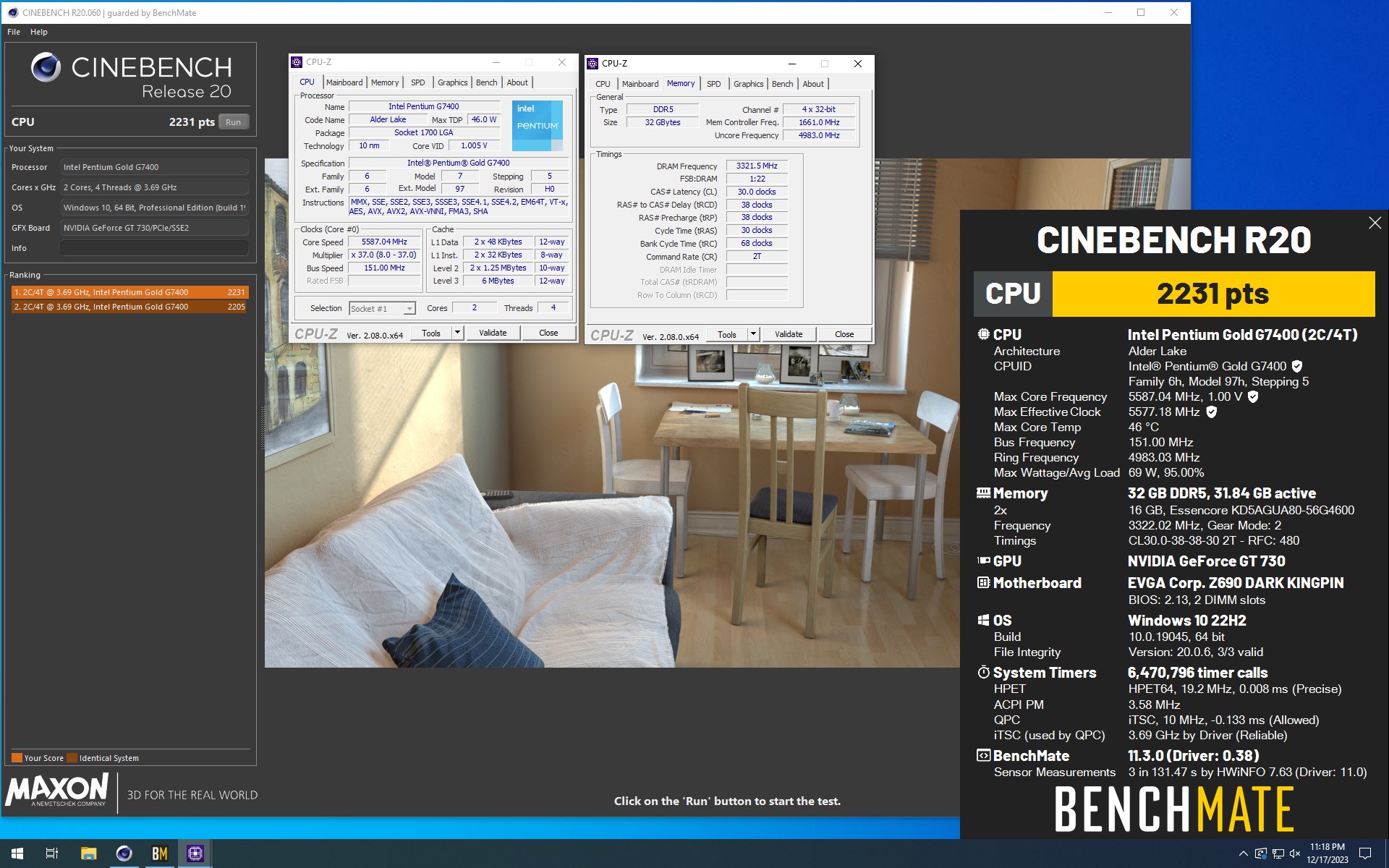Click the shield icon next to Max Core Frequency
The height and width of the screenshot is (868, 1389).
tap(1253, 396)
